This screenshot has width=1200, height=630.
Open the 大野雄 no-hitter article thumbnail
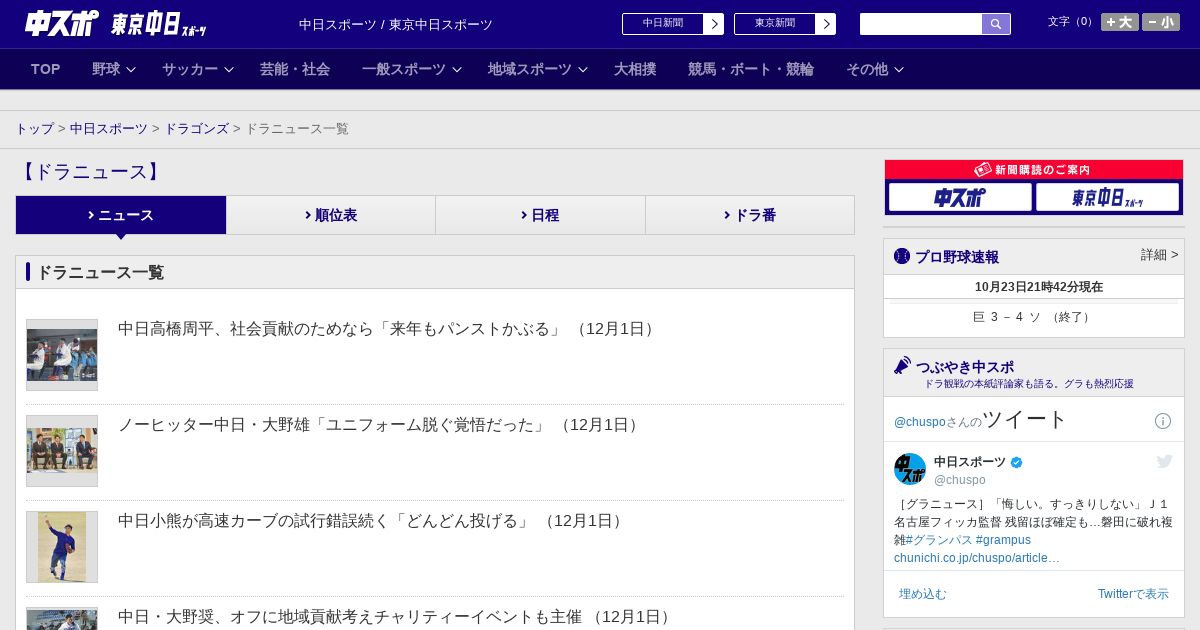[62, 451]
